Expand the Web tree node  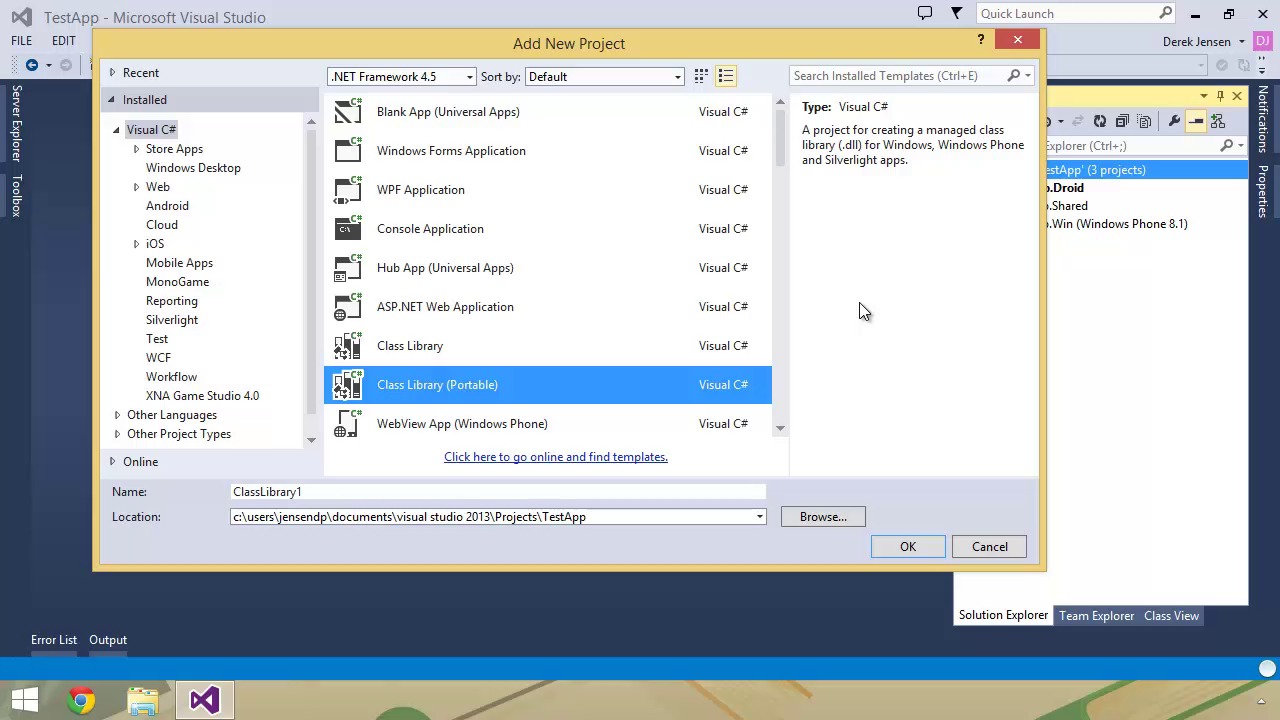click(136, 187)
